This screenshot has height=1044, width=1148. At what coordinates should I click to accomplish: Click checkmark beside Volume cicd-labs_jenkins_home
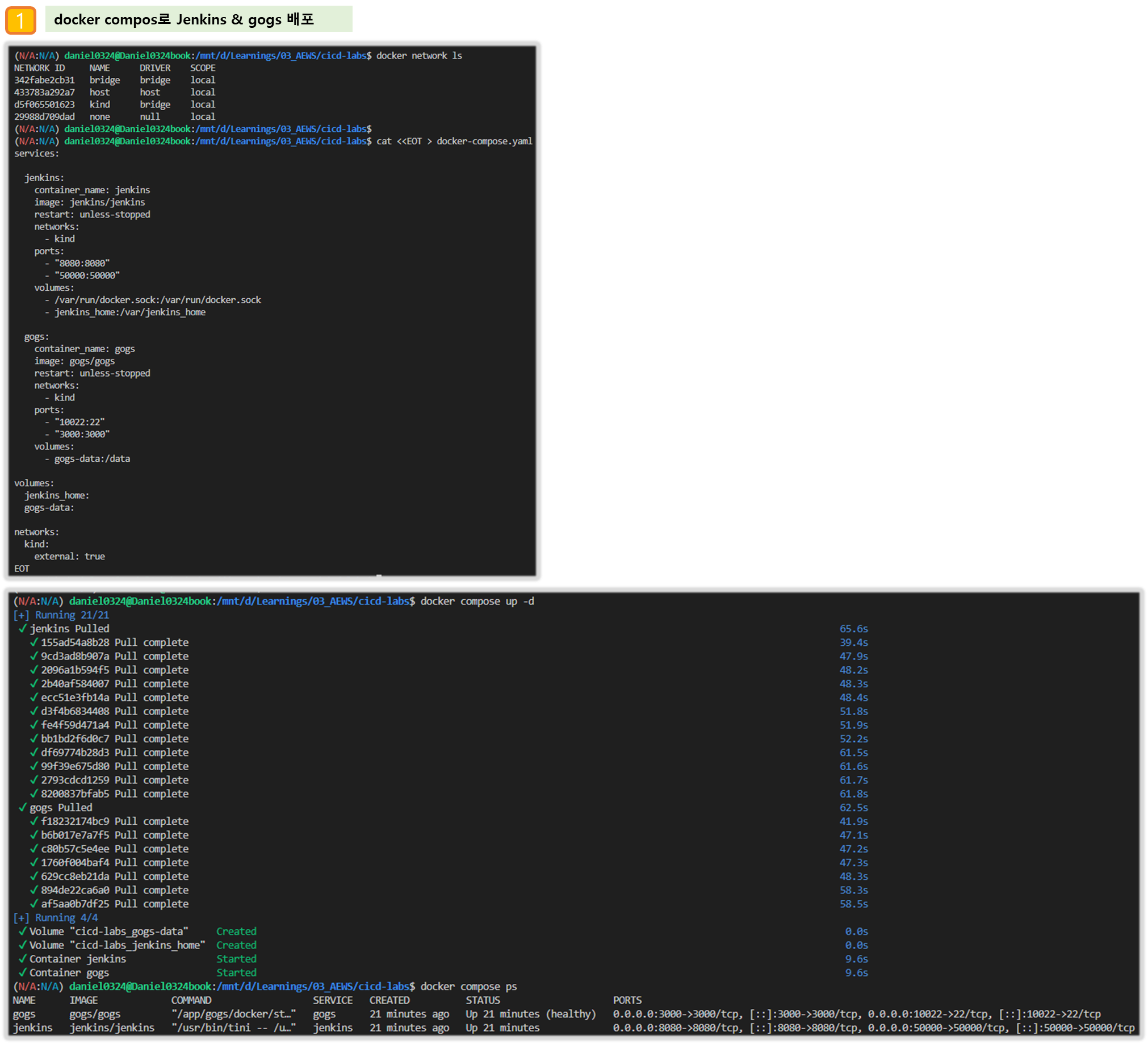pos(23,945)
